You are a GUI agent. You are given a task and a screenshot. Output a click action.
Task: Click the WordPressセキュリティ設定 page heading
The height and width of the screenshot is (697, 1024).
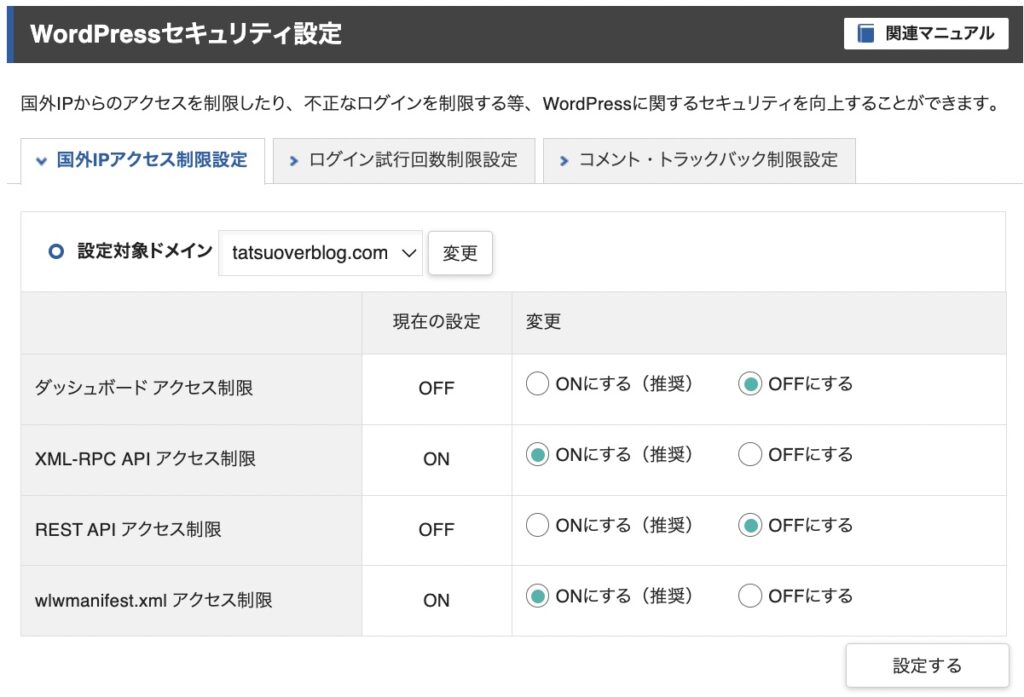coord(186,33)
